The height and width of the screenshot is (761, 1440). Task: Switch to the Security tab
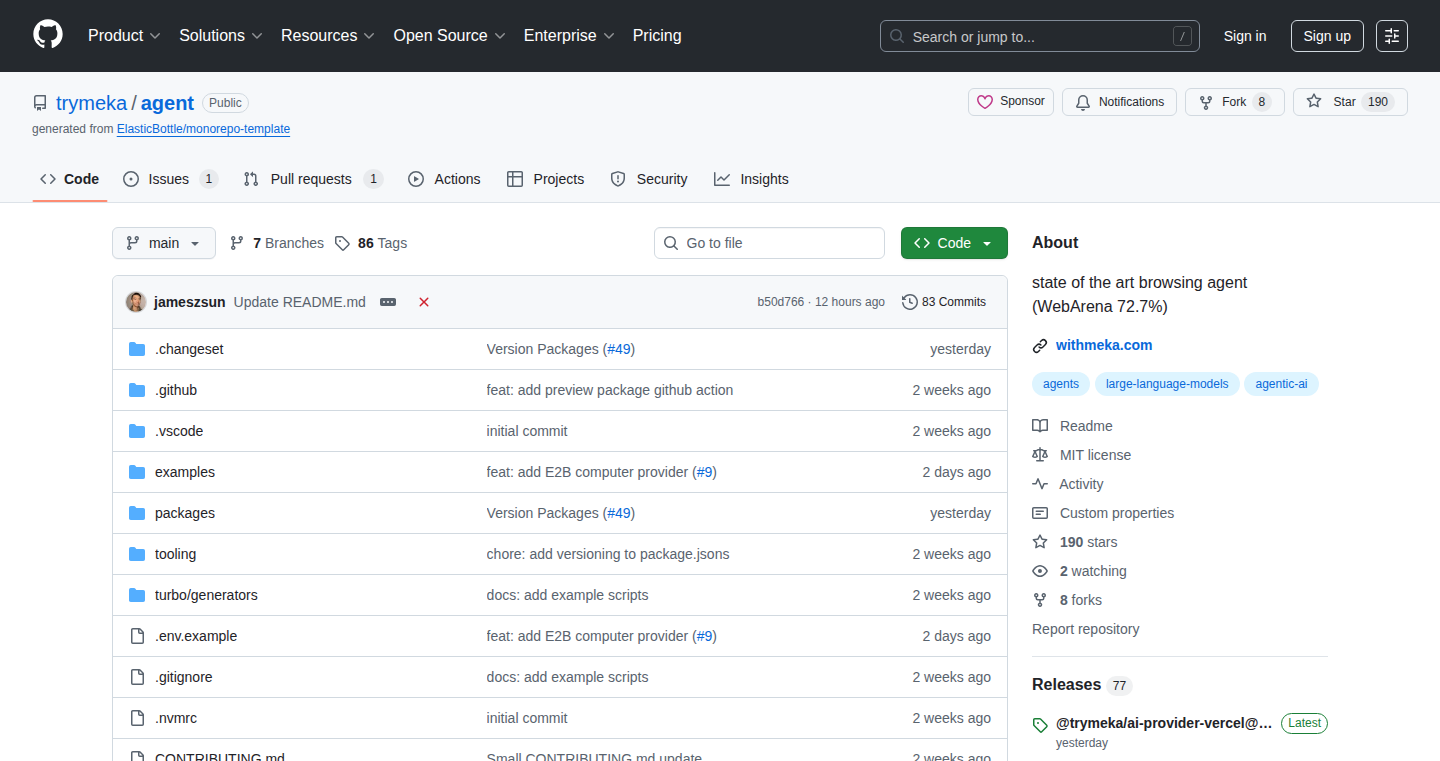(x=649, y=179)
